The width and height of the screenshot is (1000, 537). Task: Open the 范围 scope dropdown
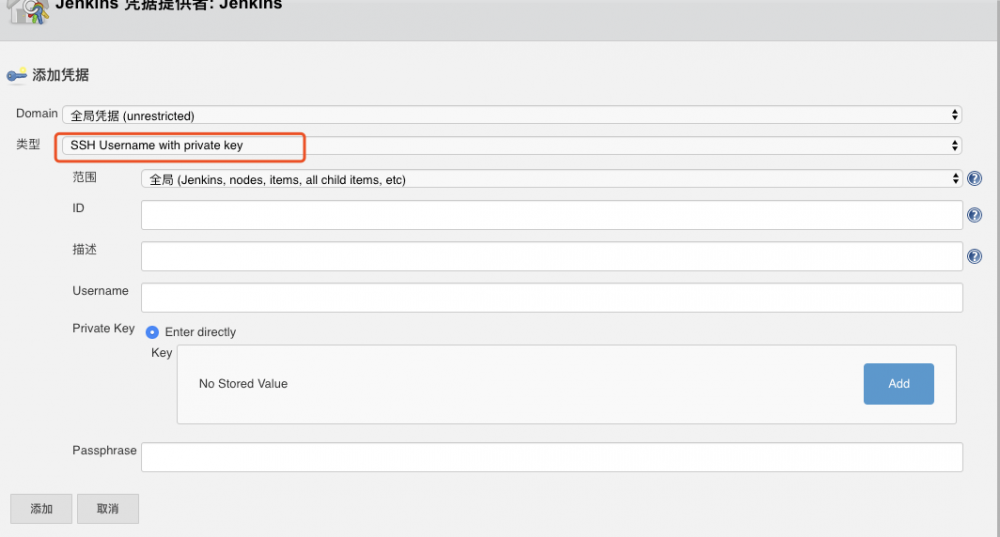click(x=552, y=179)
